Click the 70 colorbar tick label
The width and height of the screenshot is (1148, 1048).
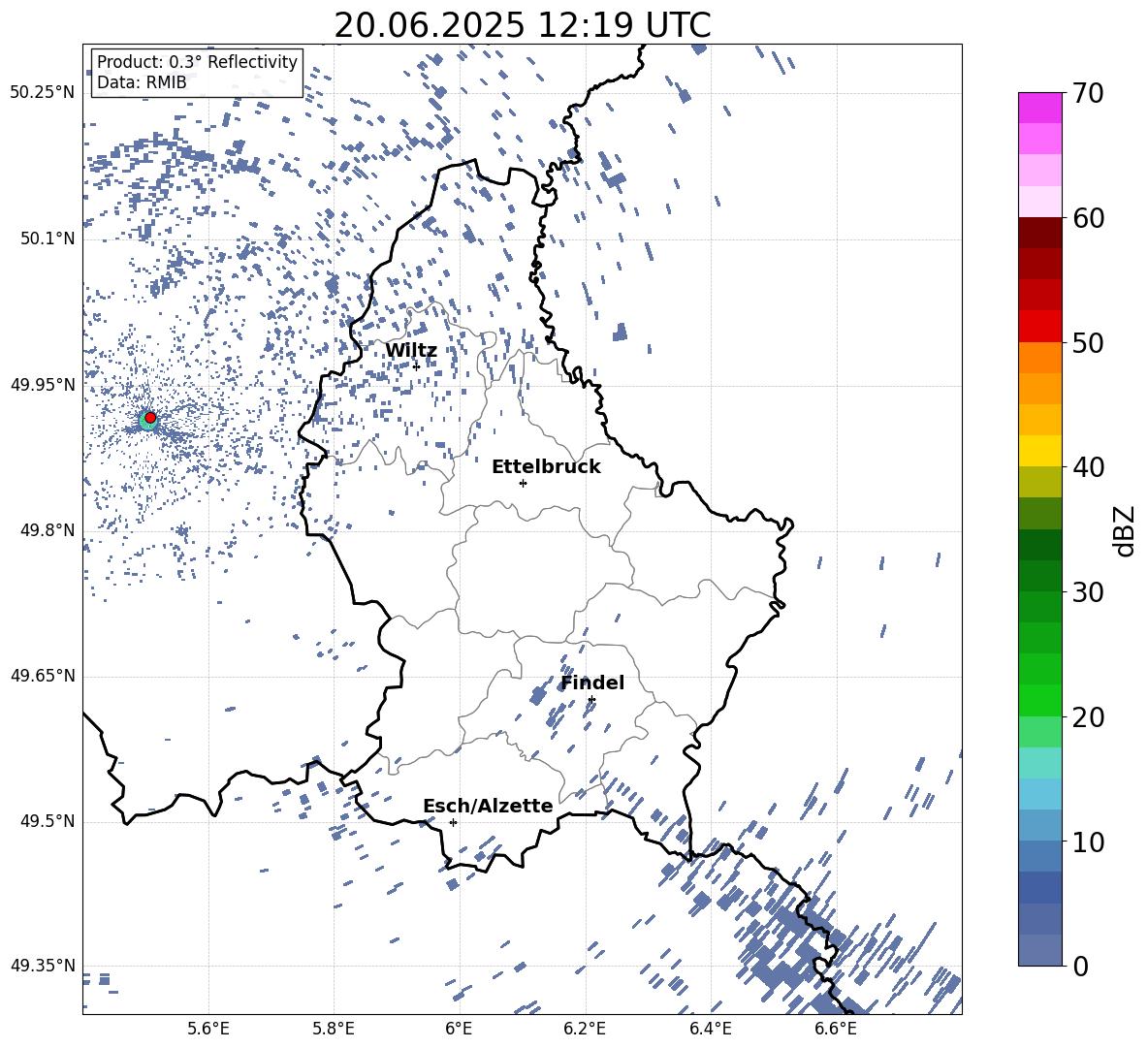coord(1088,93)
